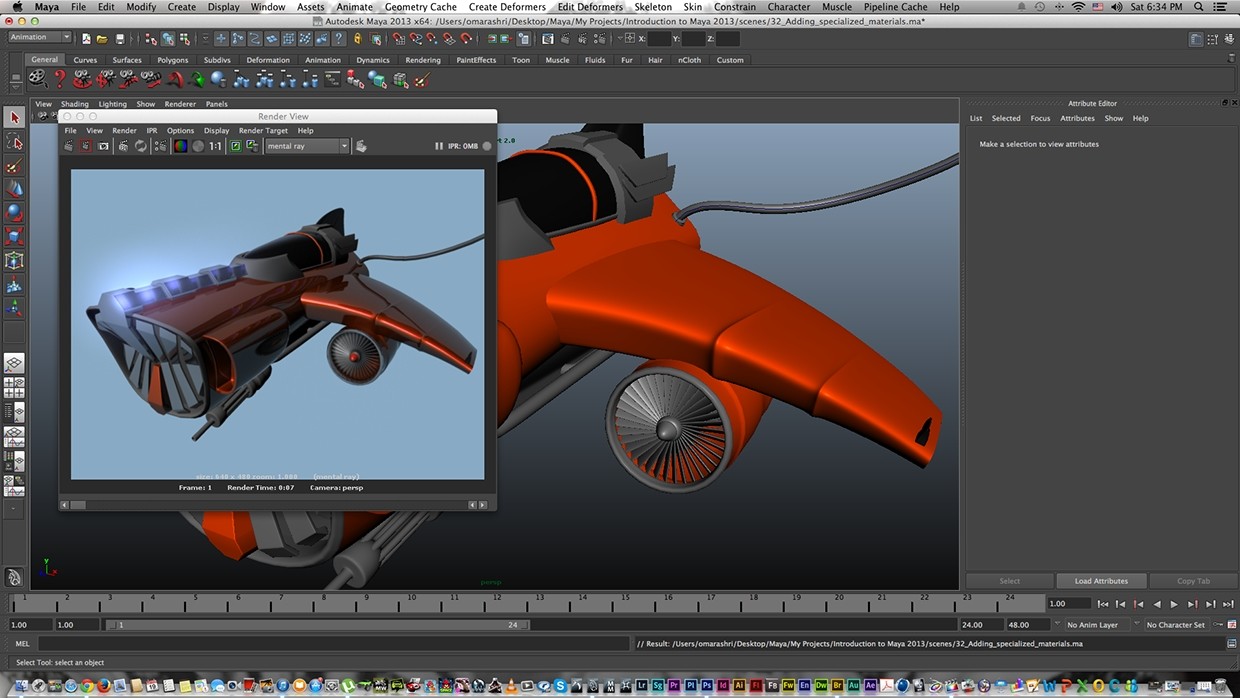Open Lighting menu in viewport panel
Image resolution: width=1240 pixels, height=698 pixels.
click(x=112, y=104)
